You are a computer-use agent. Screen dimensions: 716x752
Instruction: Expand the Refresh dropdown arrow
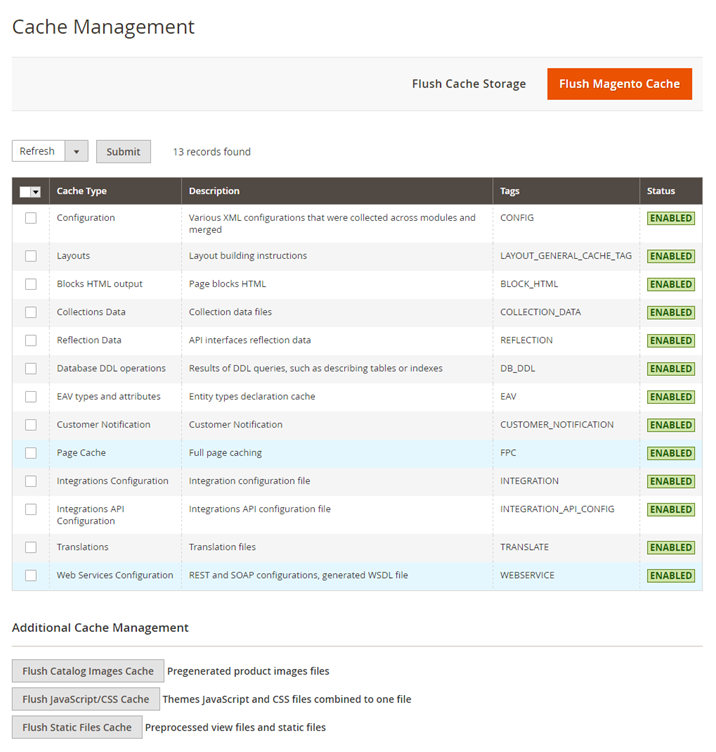pyautogui.click(x=77, y=151)
